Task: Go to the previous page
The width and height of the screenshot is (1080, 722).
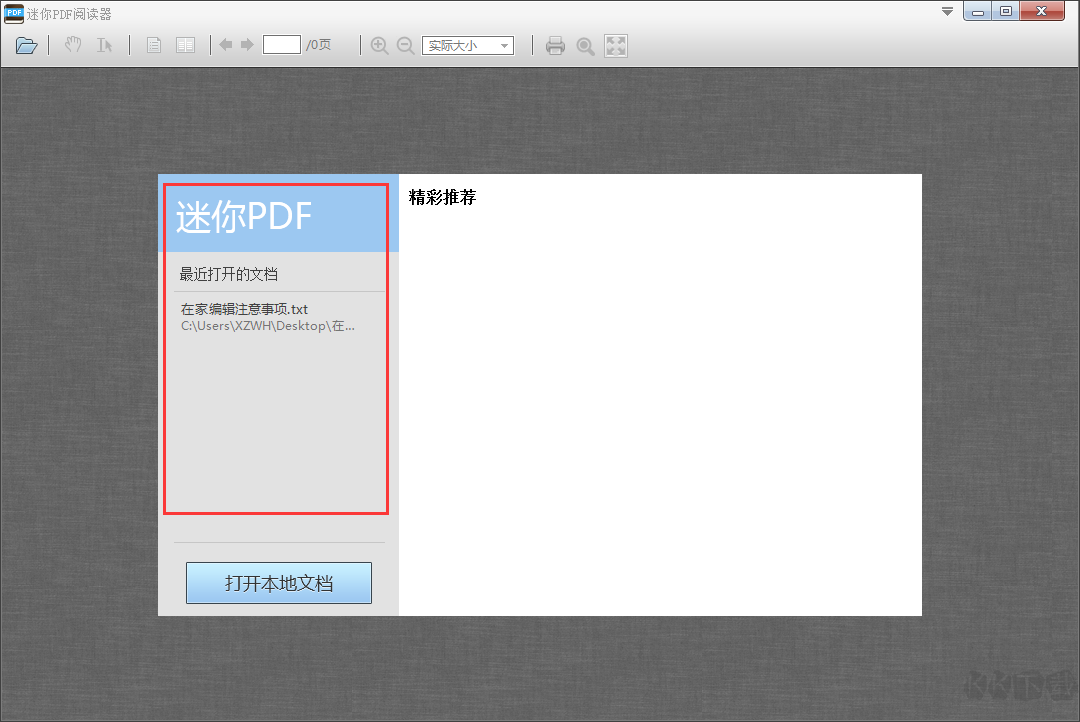Action: point(225,44)
